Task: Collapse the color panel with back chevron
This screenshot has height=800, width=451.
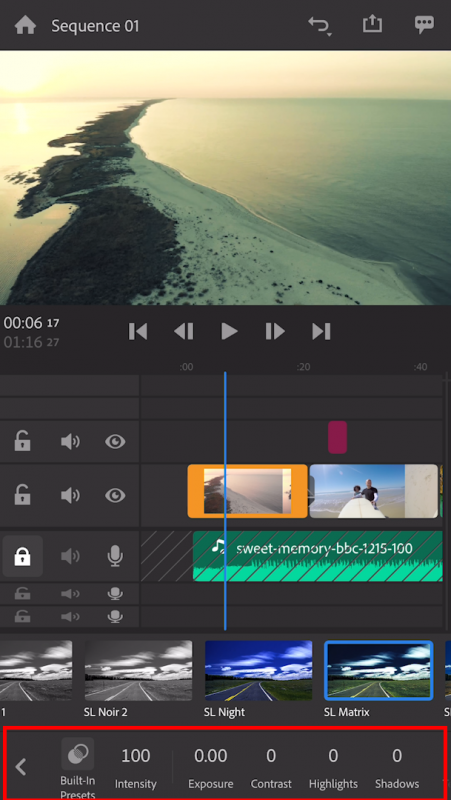Action: tap(20, 766)
